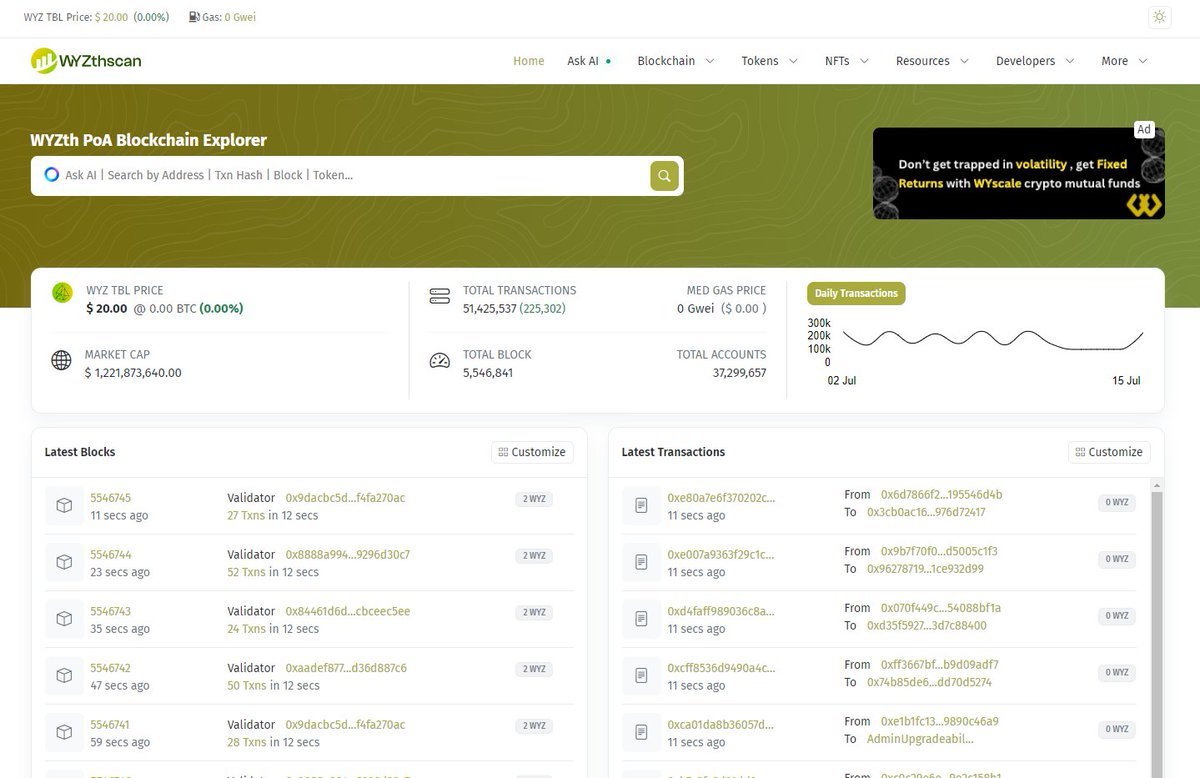1200x778 pixels.
Task: Click document icon for transaction 0xe007a9363f29c1c
Action: (641, 563)
